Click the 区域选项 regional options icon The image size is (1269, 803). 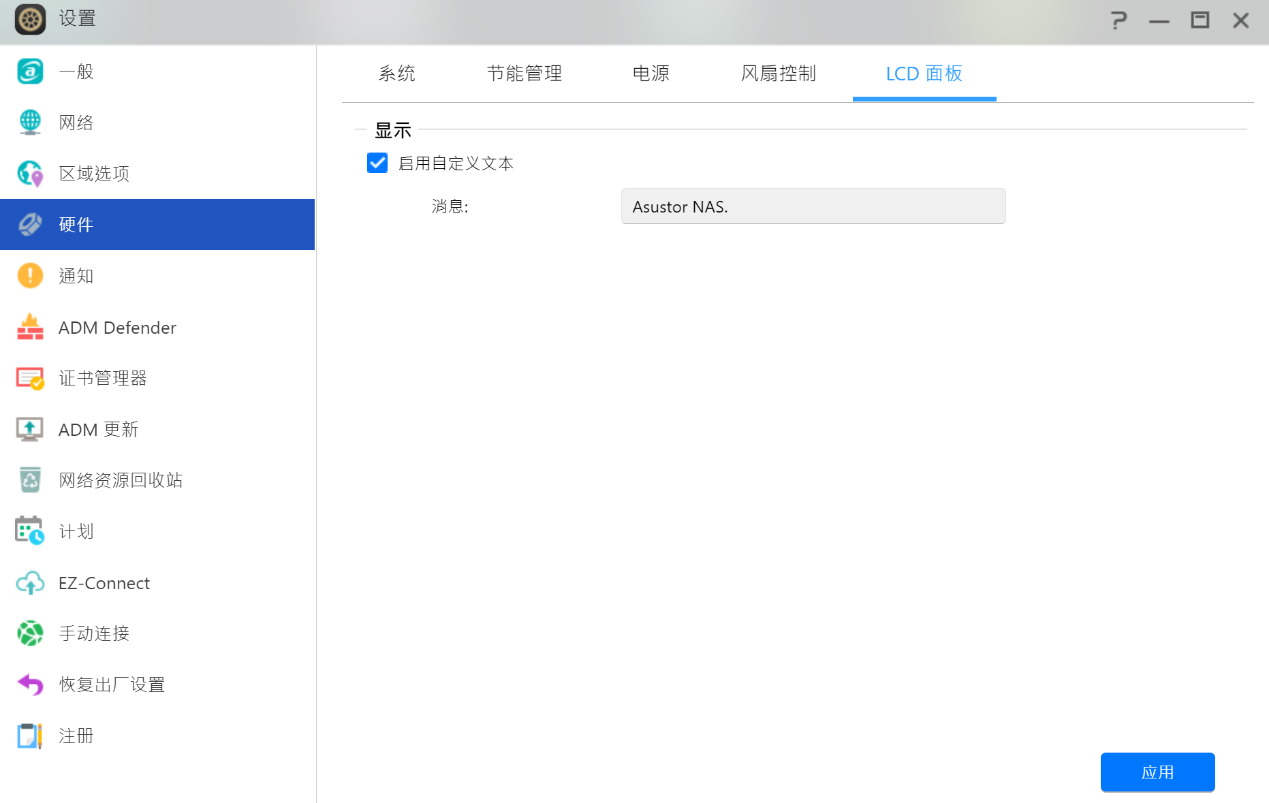30,174
